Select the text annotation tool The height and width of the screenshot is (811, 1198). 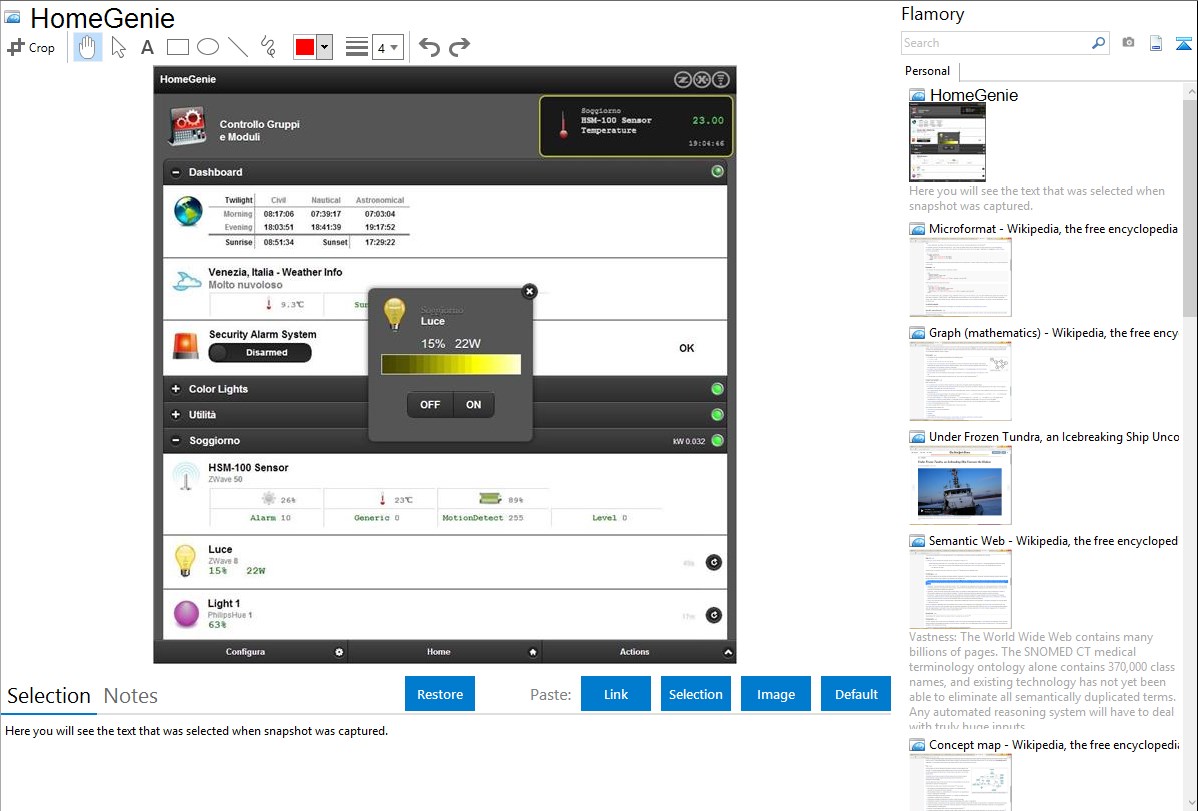[147, 47]
